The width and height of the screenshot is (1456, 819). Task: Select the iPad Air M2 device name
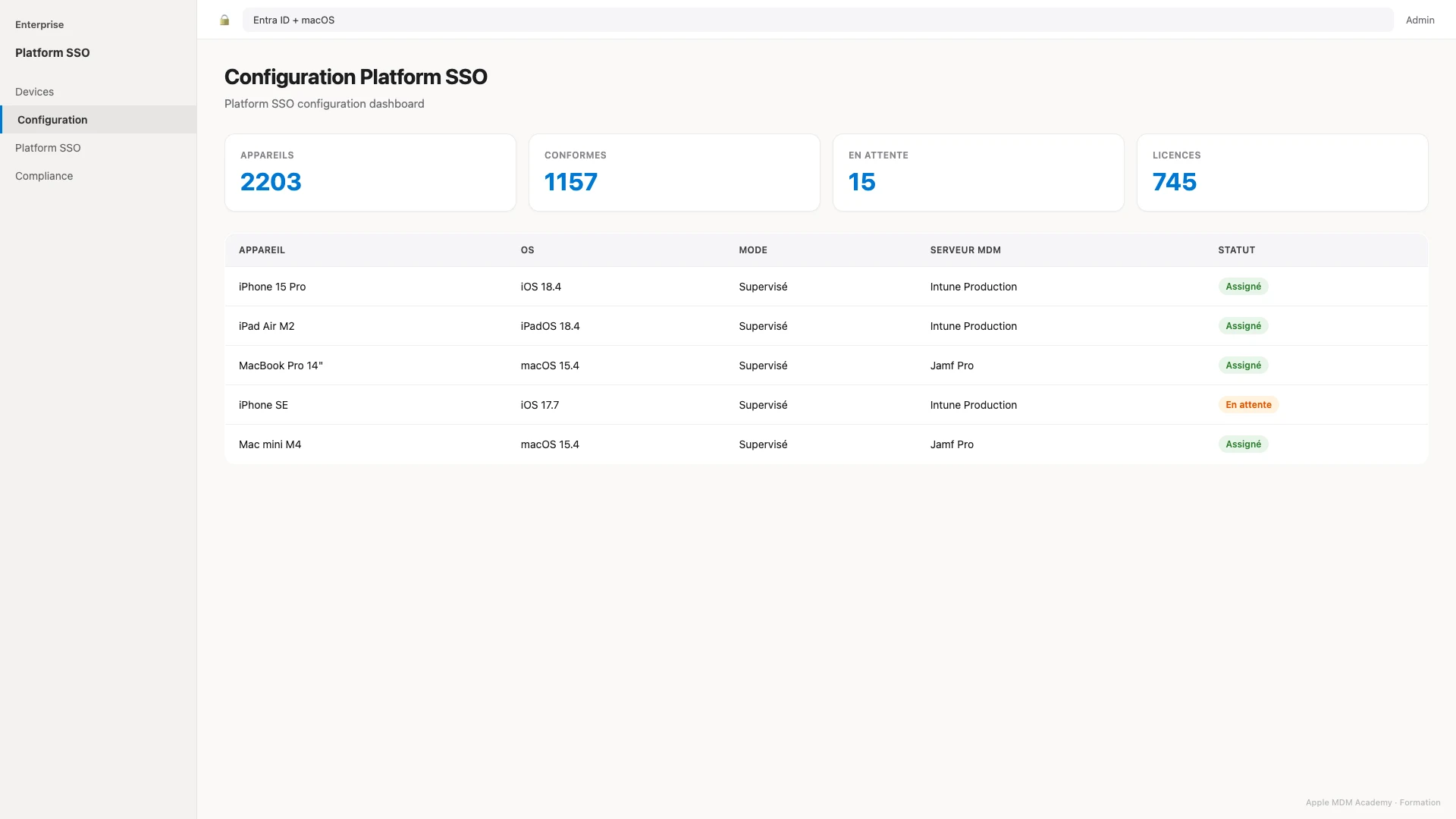pyautogui.click(x=266, y=326)
